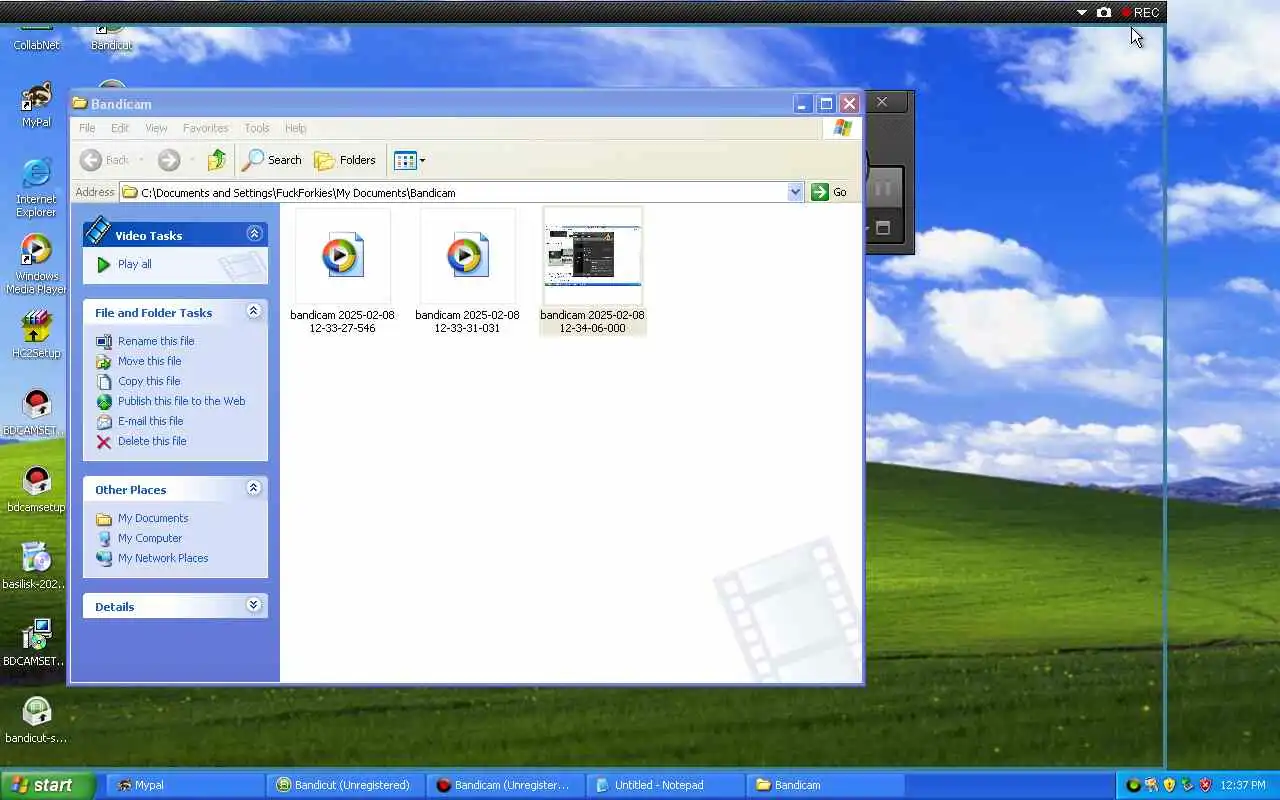Click Copy this file
The width and height of the screenshot is (1280, 800).
(149, 381)
